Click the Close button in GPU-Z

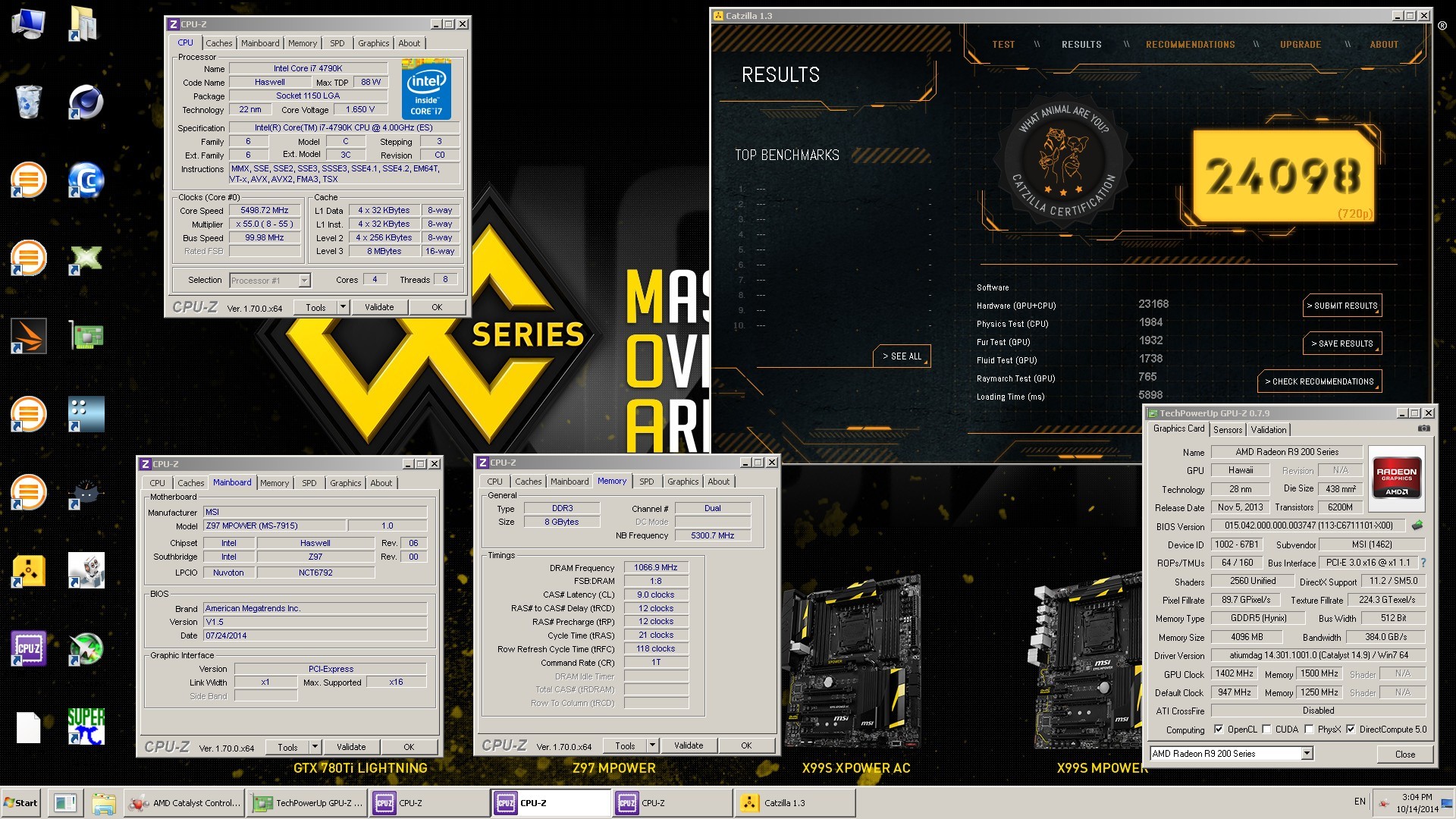point(1404,754)
